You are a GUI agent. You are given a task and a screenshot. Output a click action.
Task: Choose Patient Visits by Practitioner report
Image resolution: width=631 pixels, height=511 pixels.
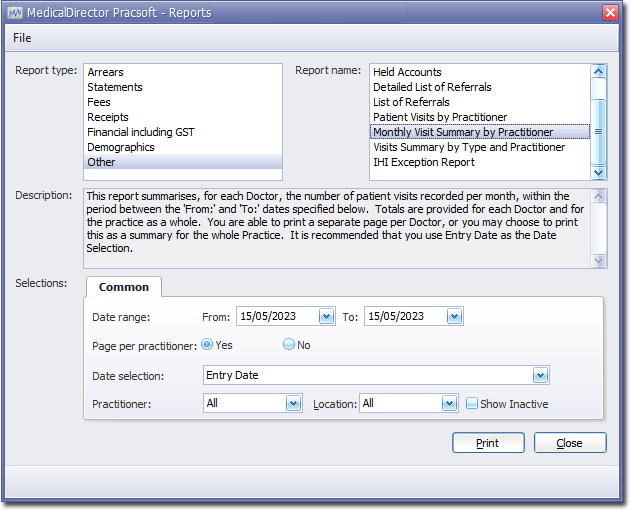tap(440, 117)
